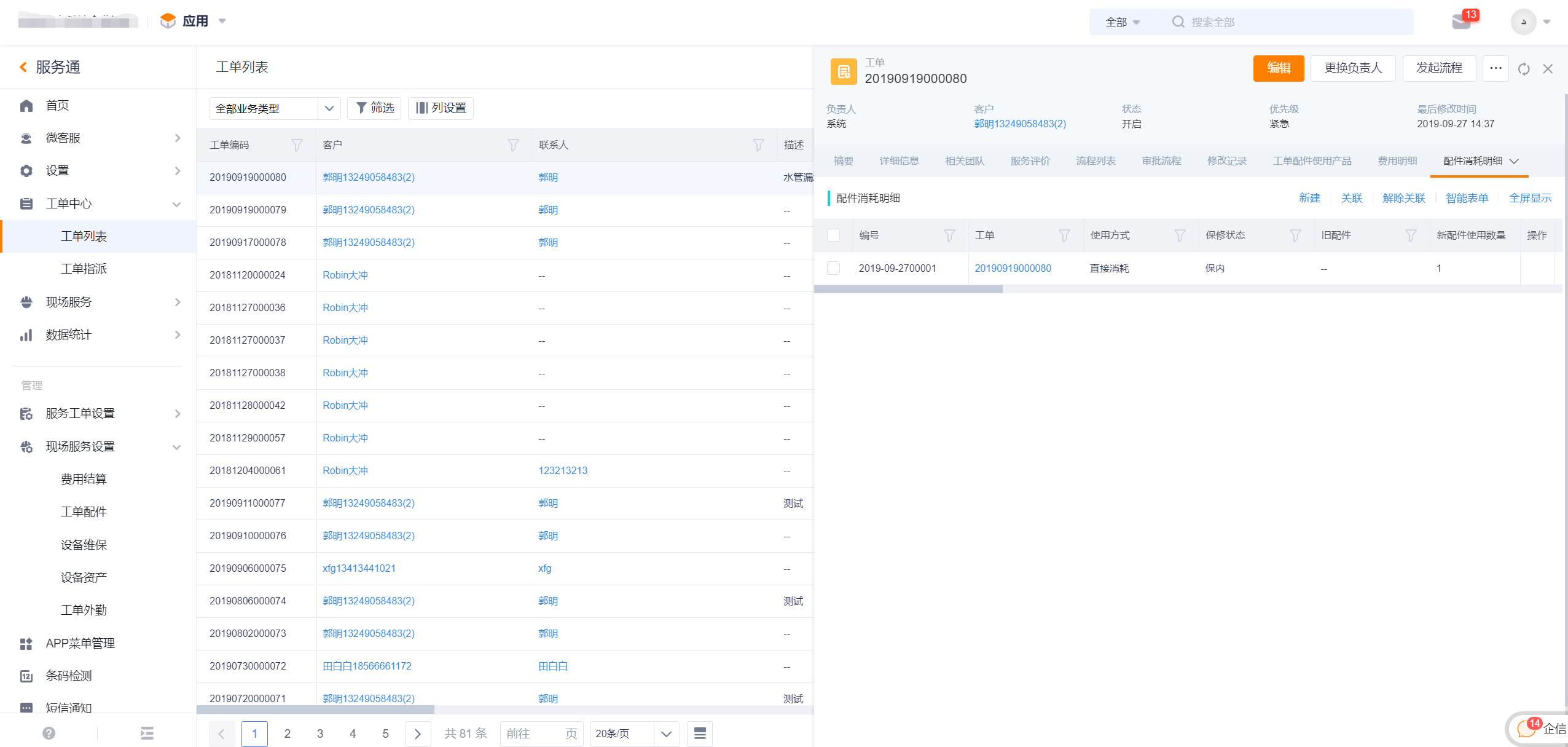Viewport: 1568px width, 747px height.
Task: Switch to the 相关团队 tab
Action: point(965,161)
